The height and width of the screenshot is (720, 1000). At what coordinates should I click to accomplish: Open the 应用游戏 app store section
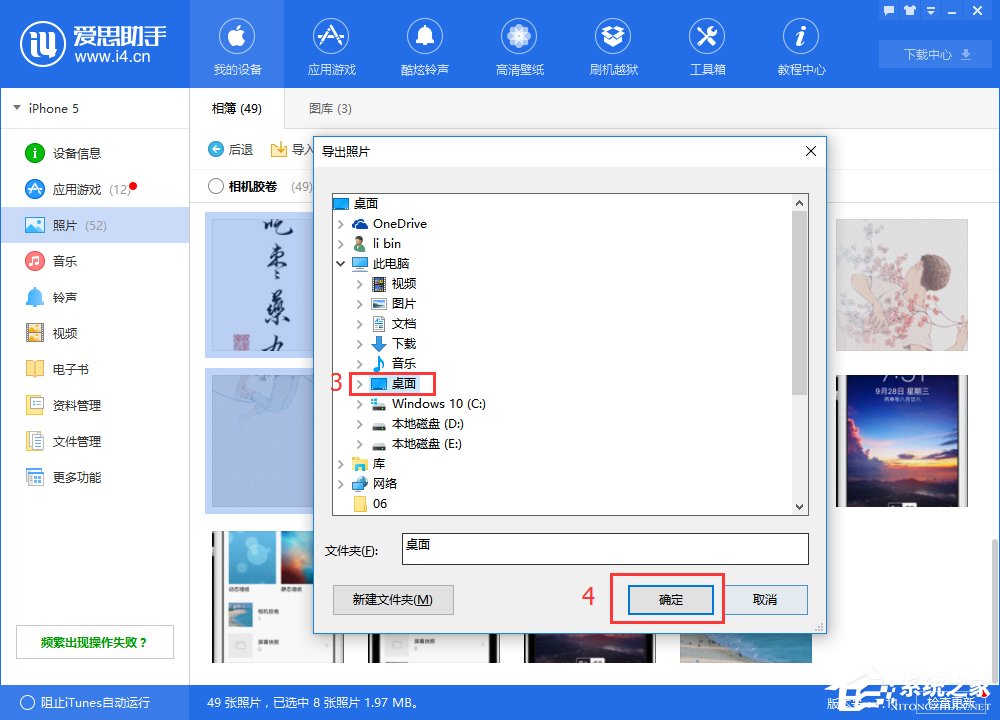point(331,45)
